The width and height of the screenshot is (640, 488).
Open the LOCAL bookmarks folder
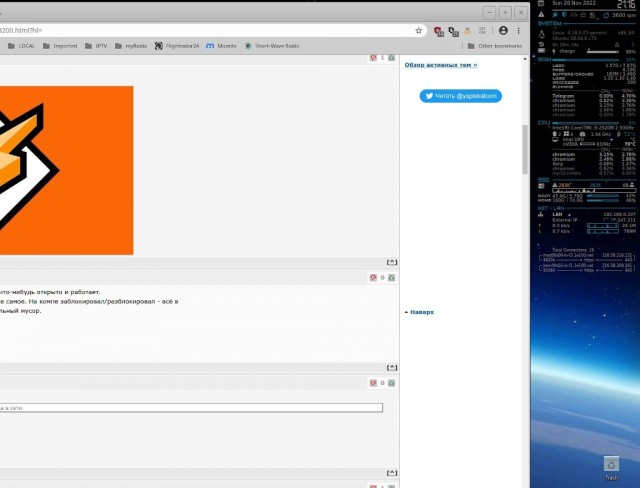(21, 46)
